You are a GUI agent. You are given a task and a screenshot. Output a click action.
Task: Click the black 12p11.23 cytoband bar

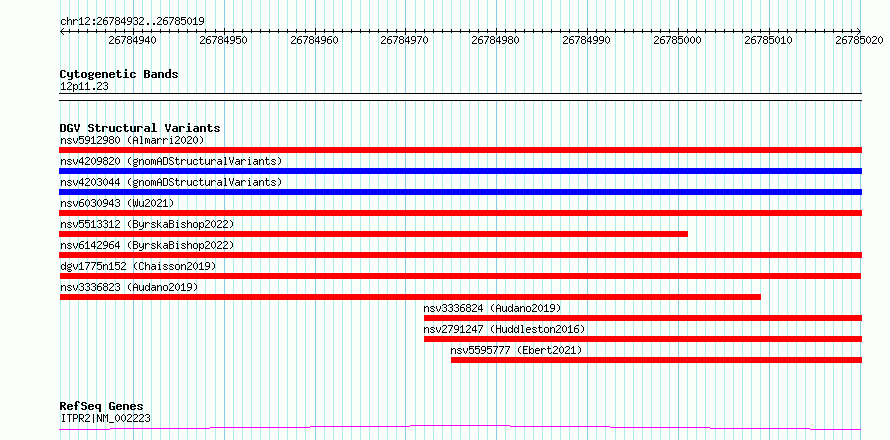[x=460, y=97]
